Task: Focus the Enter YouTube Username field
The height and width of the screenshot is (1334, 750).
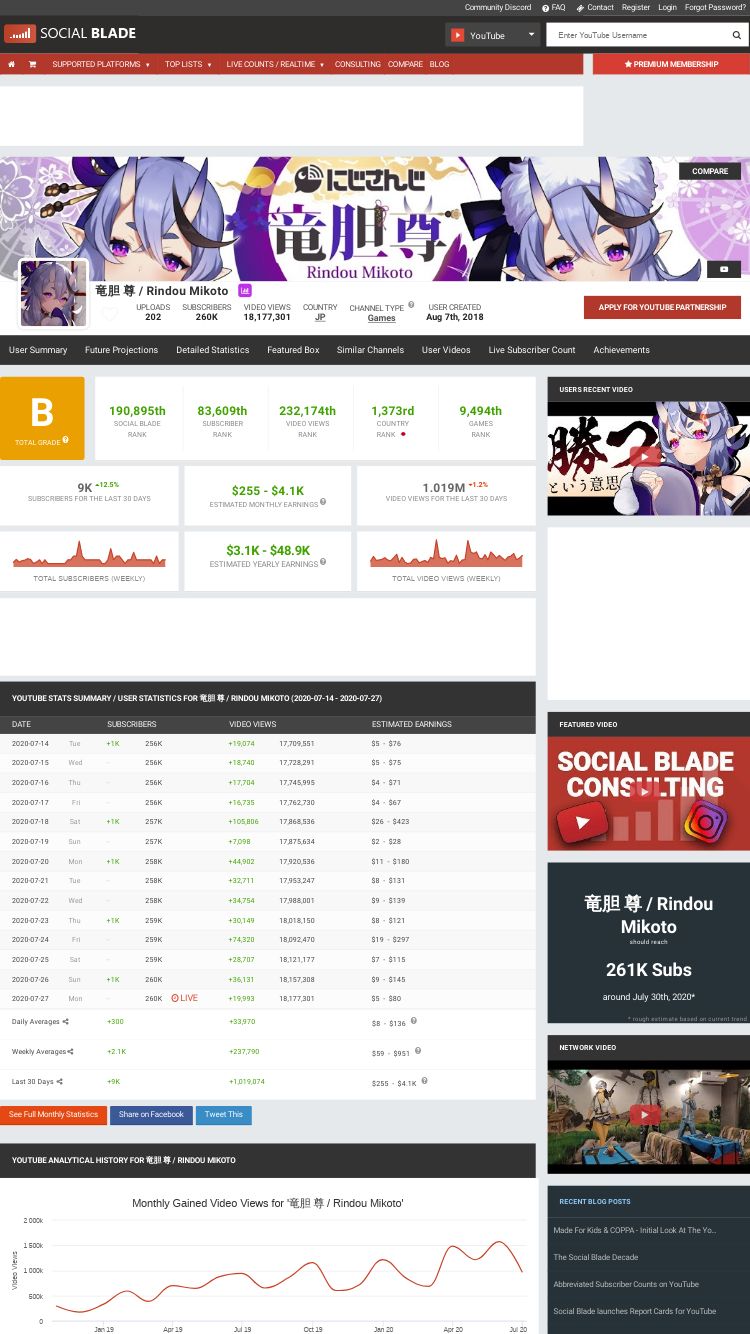Action: (638, 35)
